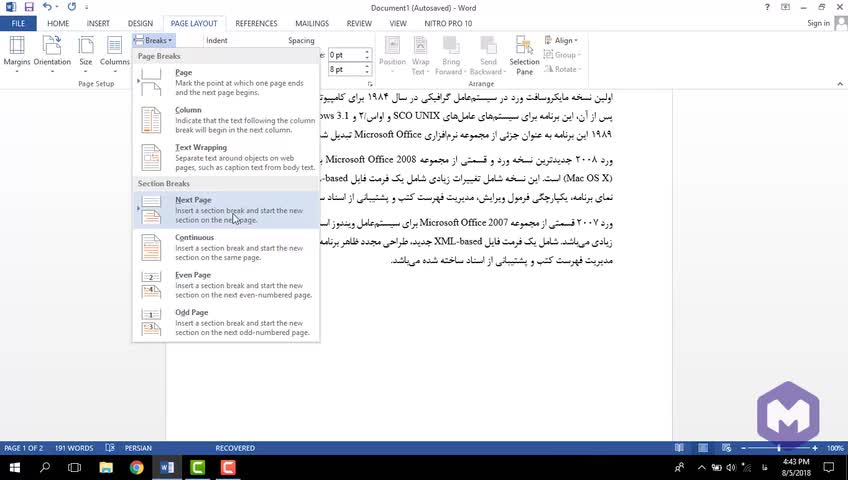The width and height of the screenshot is (848, 480).
Task: Open Chrome from the taskbar
Action: point(136,468)
